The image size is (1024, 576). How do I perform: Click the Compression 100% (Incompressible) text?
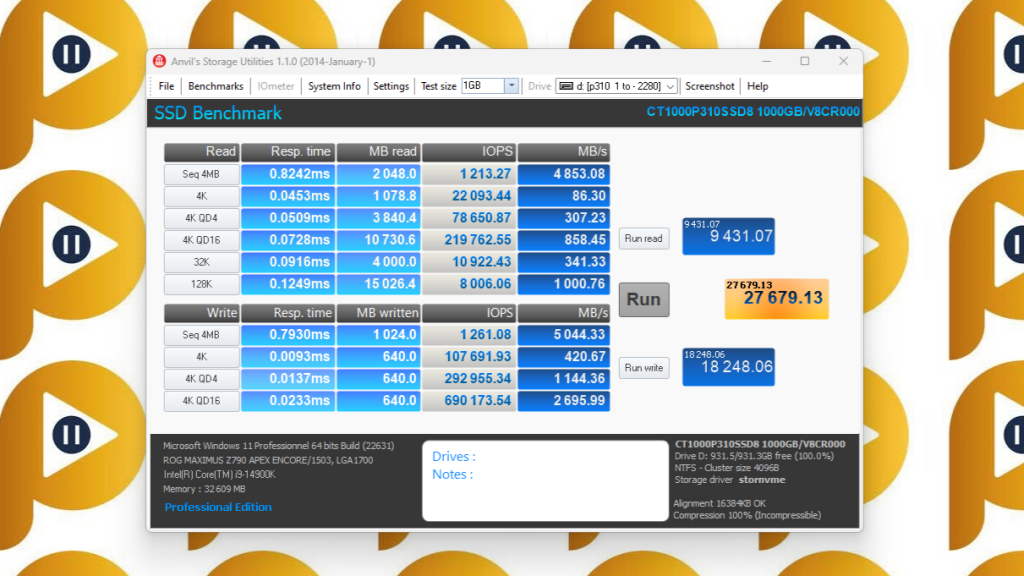tap(747, 515)
